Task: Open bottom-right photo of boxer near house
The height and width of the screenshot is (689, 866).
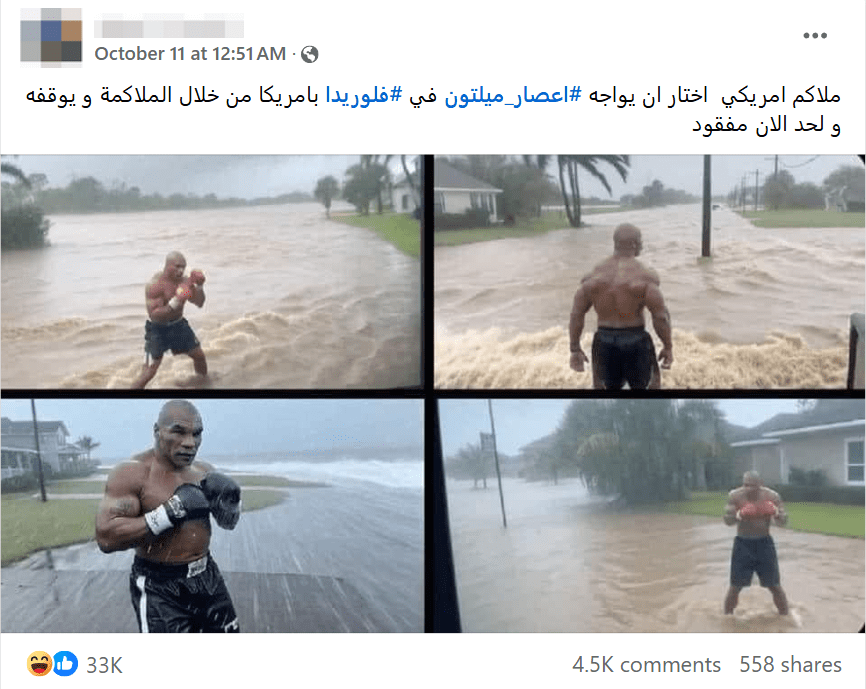Action: tap(651, 516)
